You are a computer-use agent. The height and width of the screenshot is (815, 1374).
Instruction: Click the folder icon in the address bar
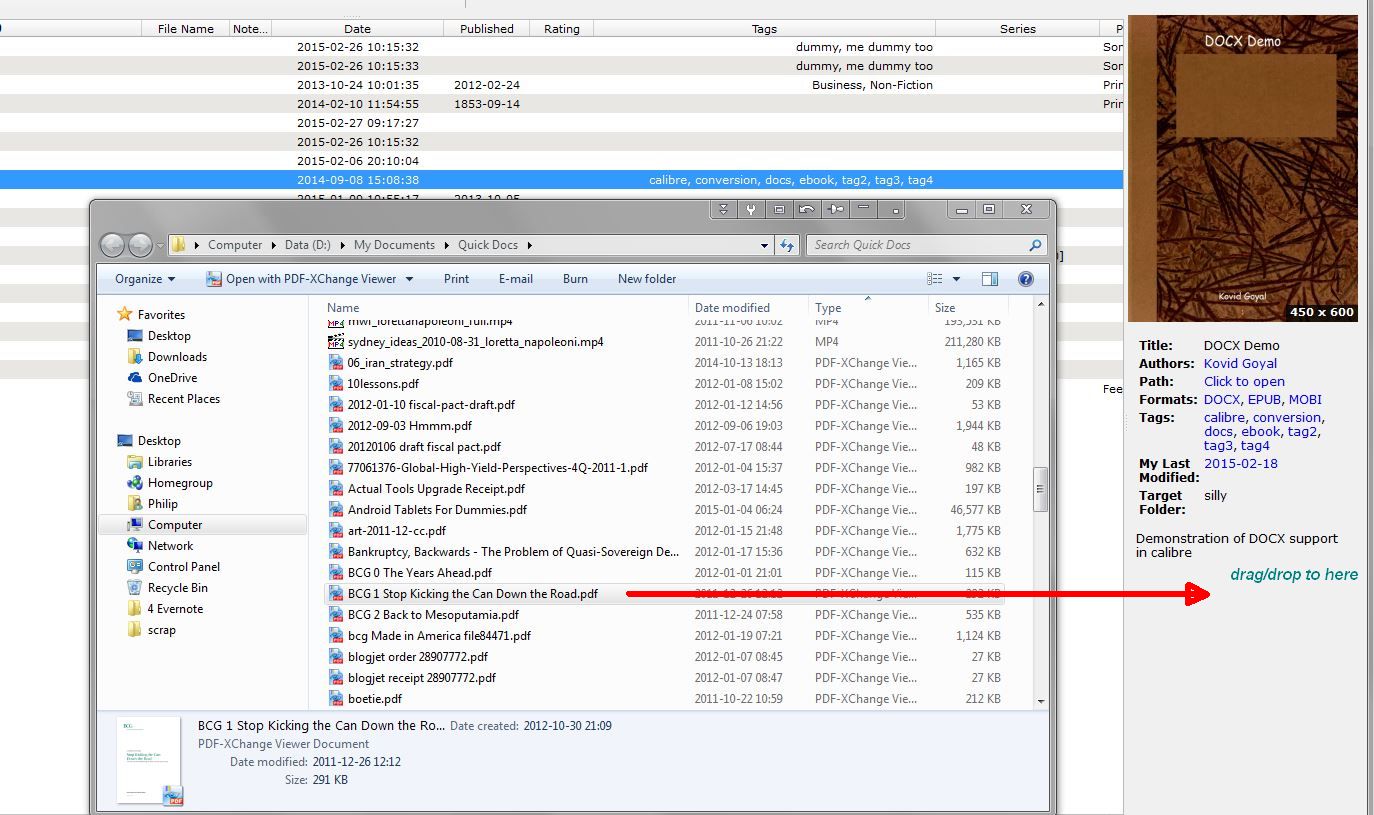coord(178,245)
